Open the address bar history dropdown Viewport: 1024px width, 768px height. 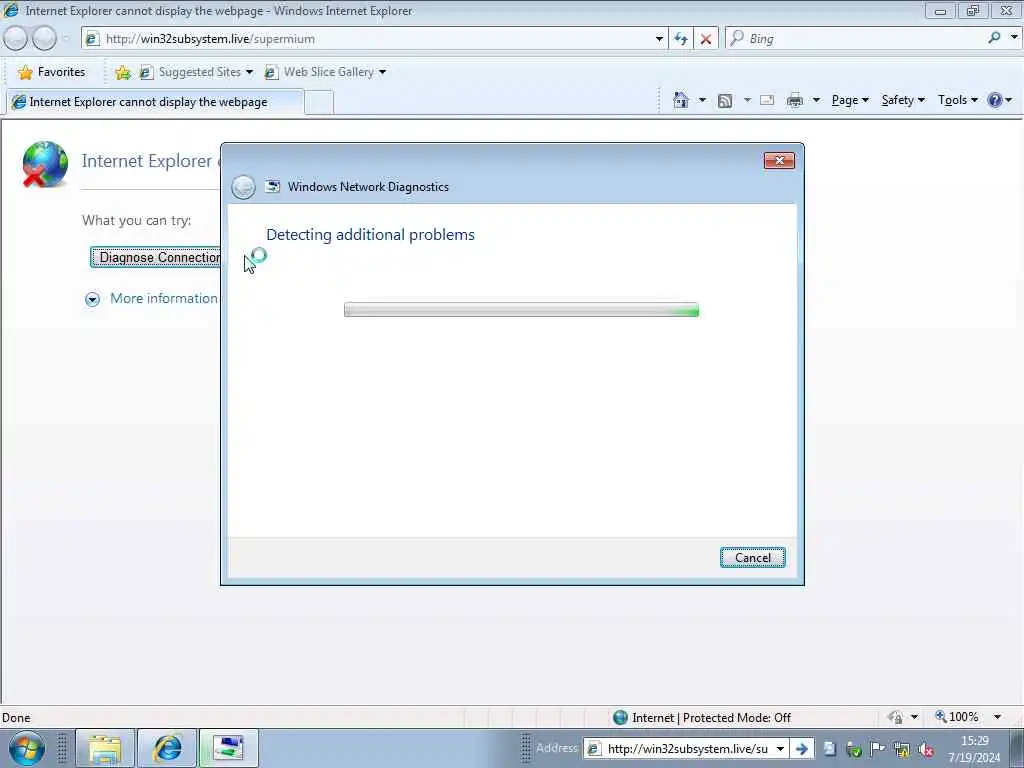point(659,39)
